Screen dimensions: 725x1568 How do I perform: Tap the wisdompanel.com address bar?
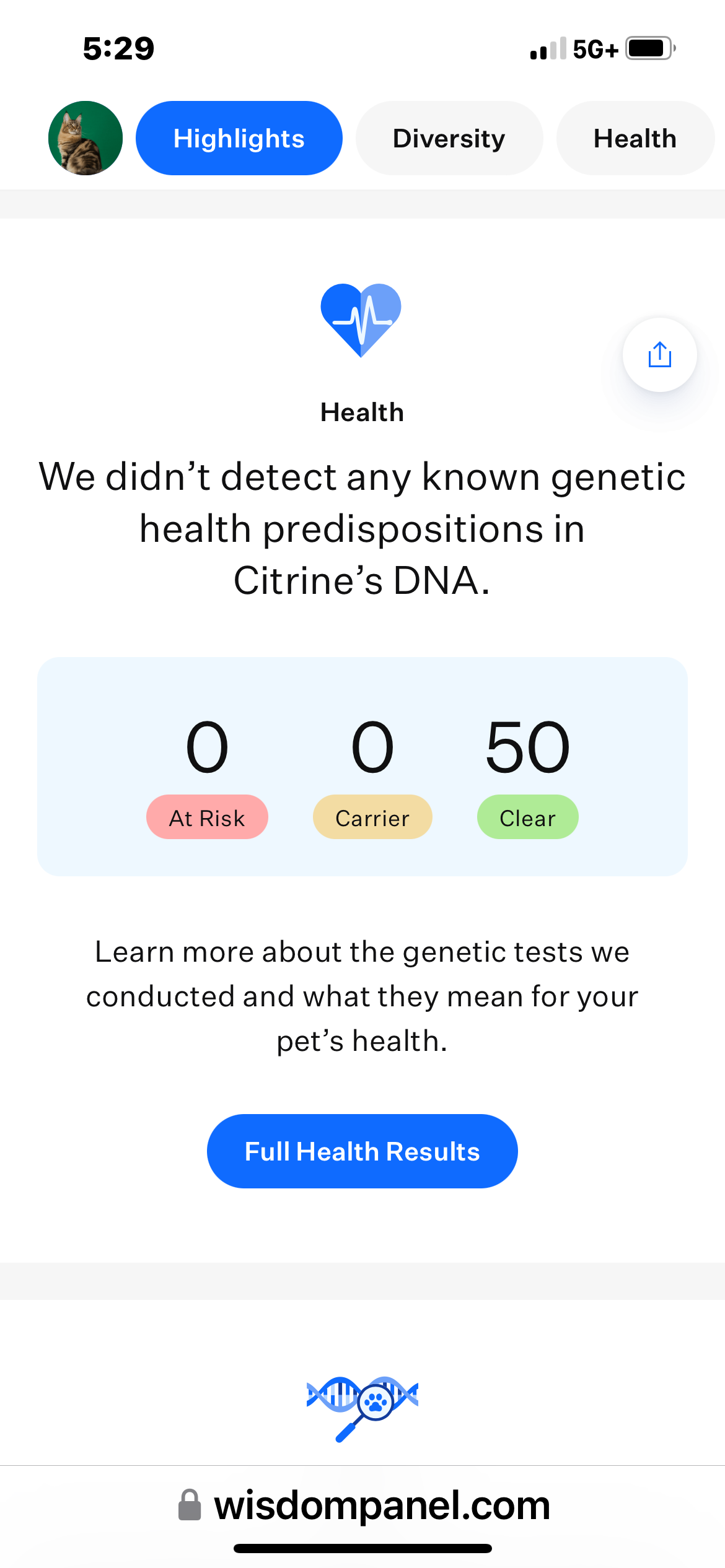coord(381,1505)
